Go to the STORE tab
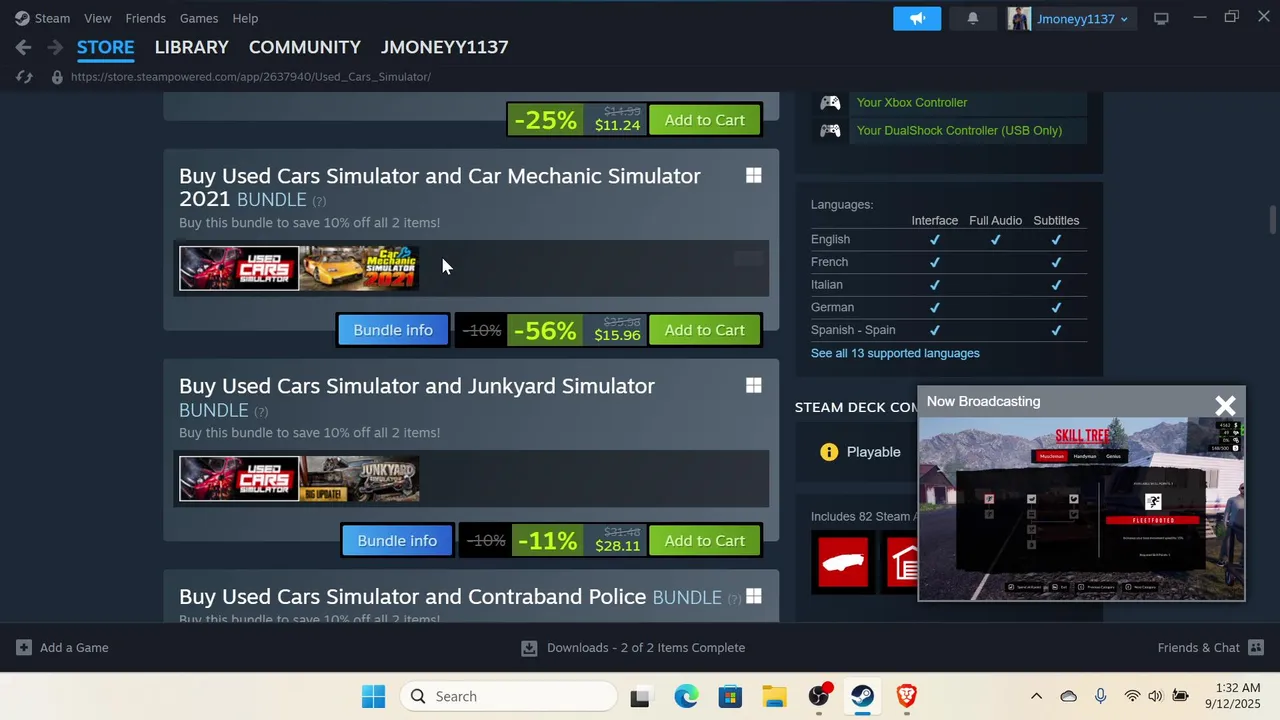The image size is (1280, 720). pos(105,47)
